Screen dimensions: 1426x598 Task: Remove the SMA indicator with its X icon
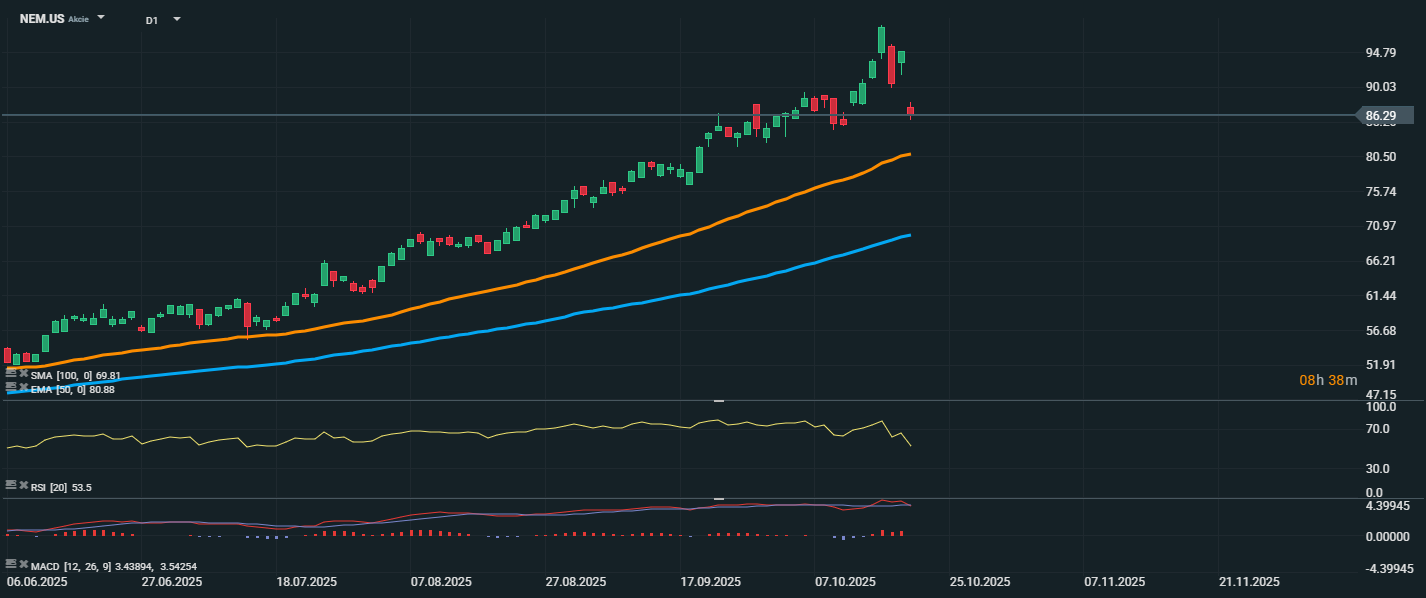point(23,374)
